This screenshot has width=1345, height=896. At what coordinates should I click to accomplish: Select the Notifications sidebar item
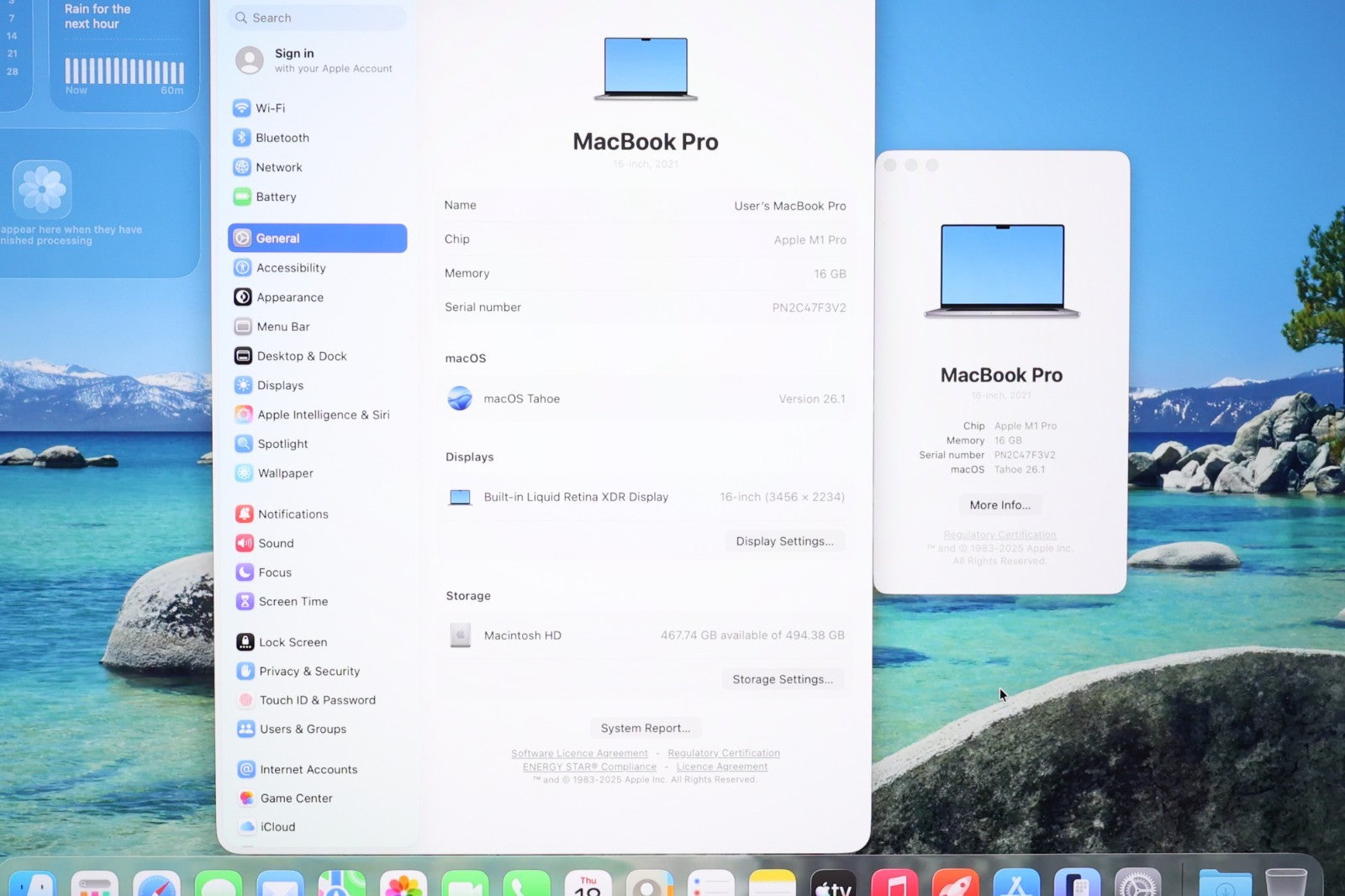(x=293, y=514)
